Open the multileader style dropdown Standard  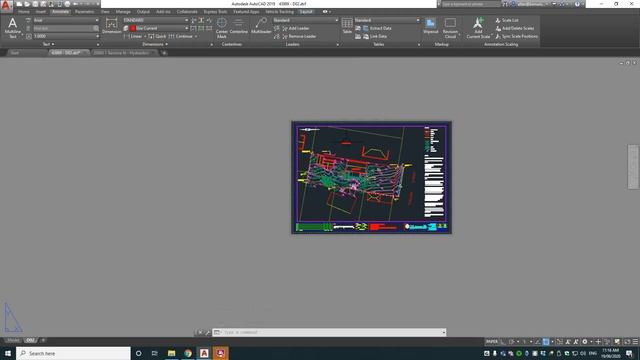pos(305,20)
